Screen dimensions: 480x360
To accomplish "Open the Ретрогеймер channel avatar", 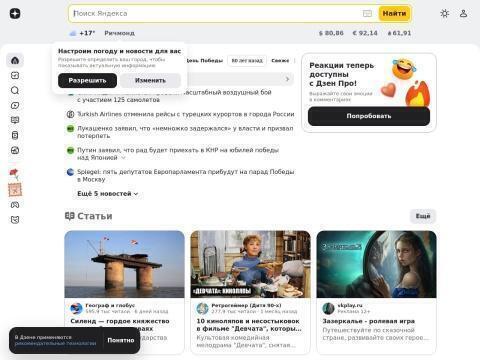I will point(202,308).
